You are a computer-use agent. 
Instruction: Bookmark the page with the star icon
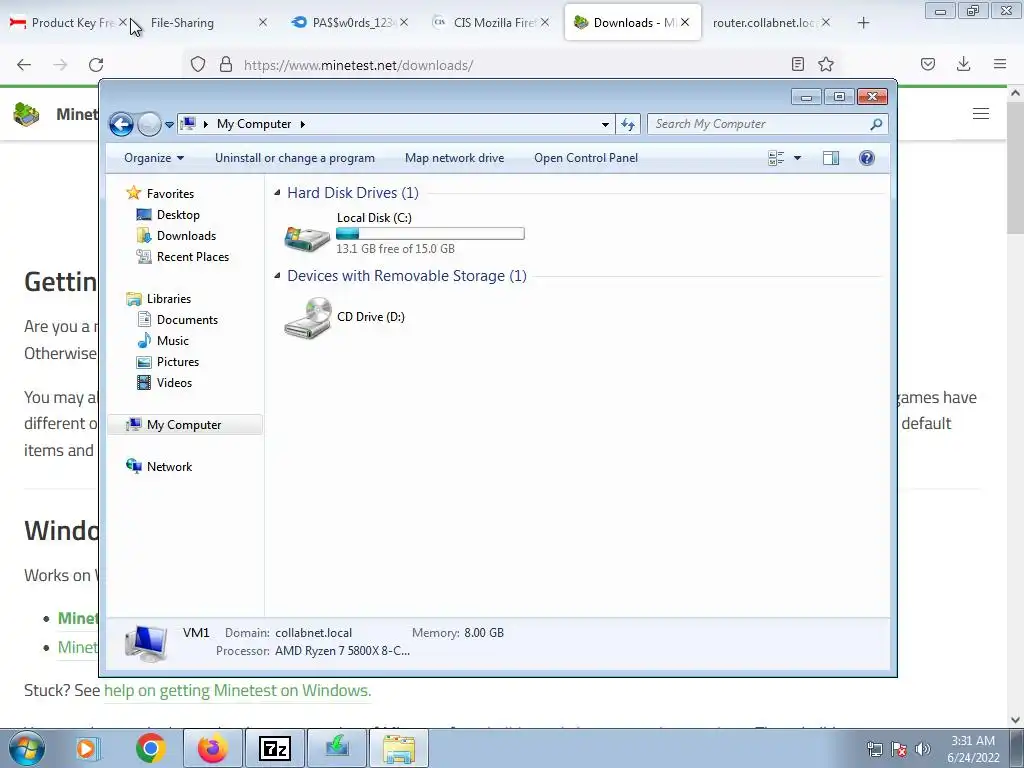[x=826, y=64]
